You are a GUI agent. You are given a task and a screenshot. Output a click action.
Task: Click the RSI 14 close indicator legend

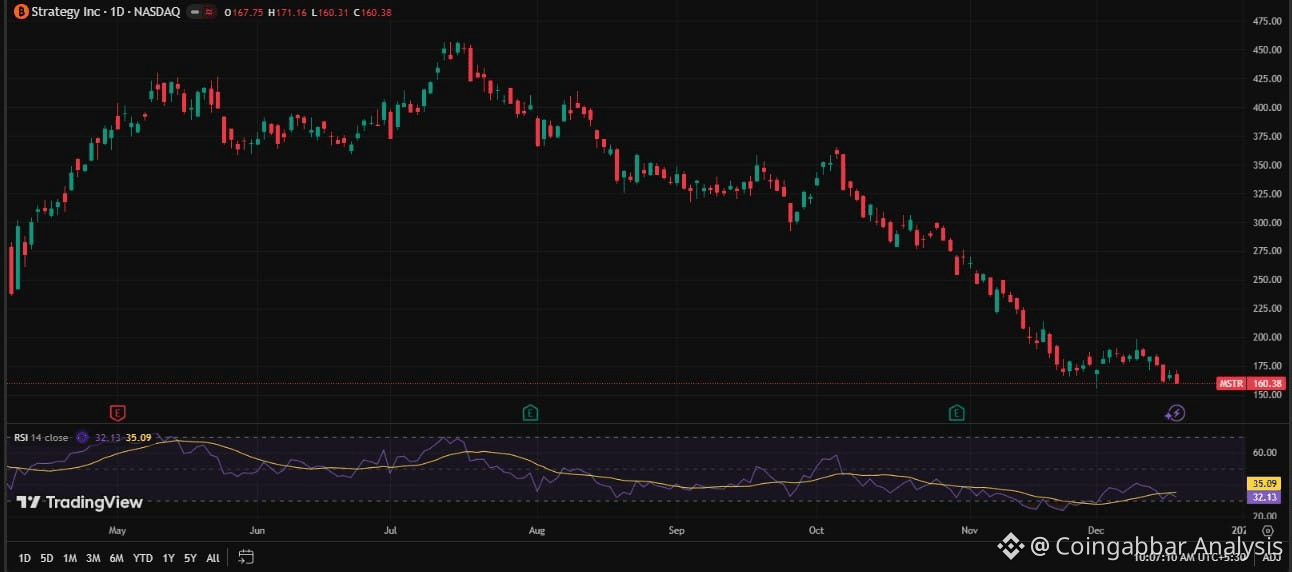41,437
